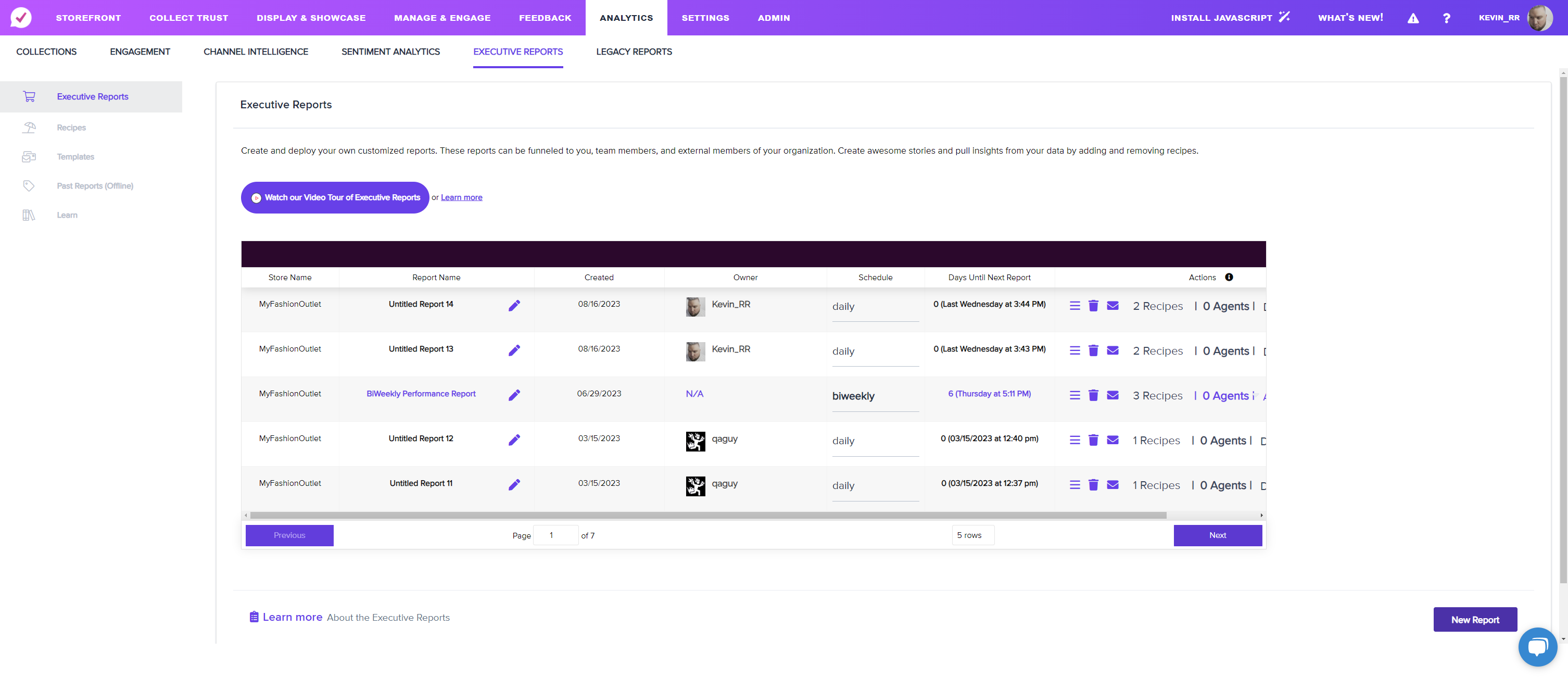Click the Actions info icon
Screen dimensions: 1568x677
point(1229,277)
